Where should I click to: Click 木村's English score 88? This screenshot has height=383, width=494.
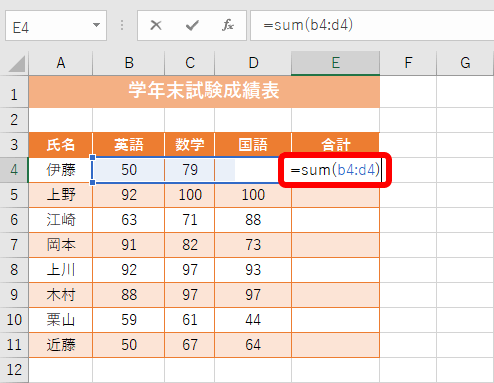tap(129, 295)
